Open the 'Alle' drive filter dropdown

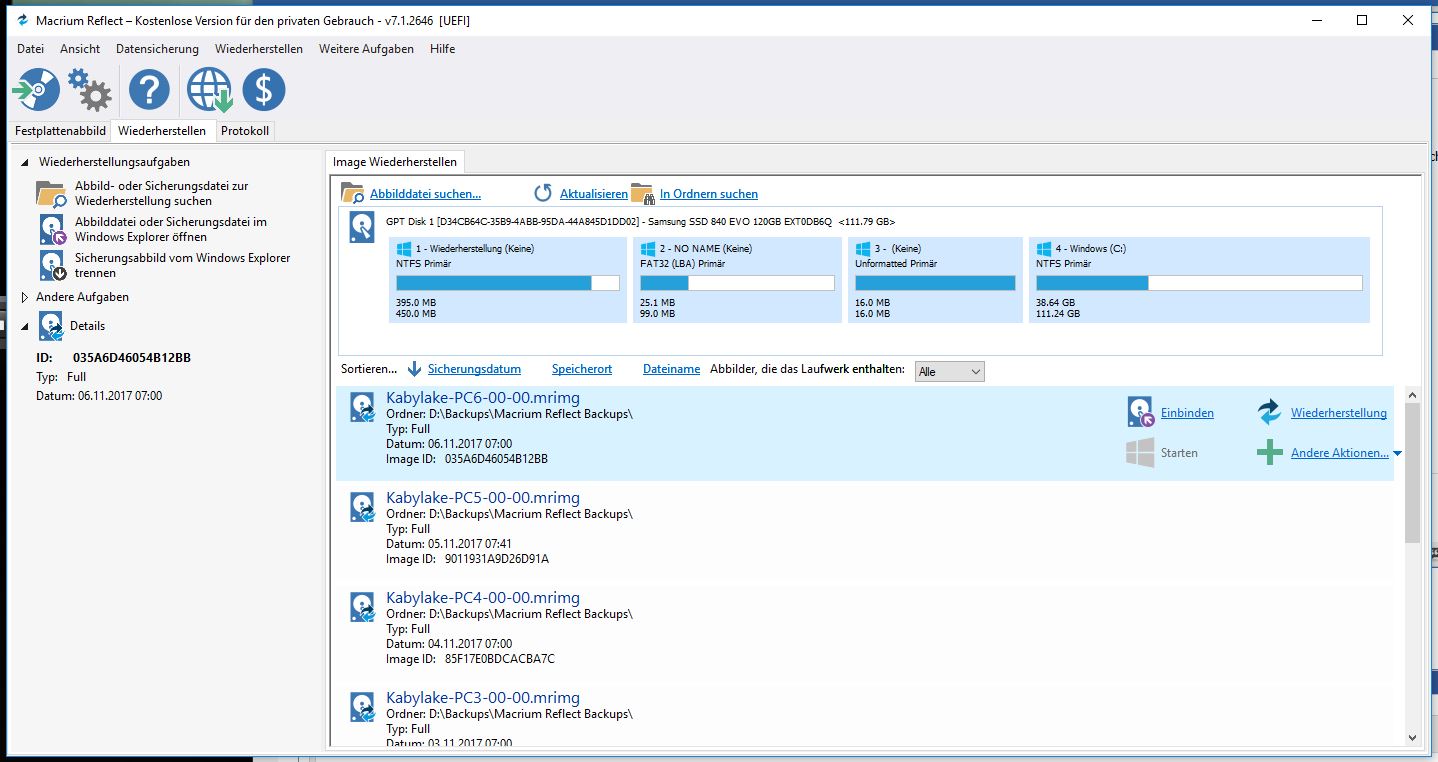949,371
